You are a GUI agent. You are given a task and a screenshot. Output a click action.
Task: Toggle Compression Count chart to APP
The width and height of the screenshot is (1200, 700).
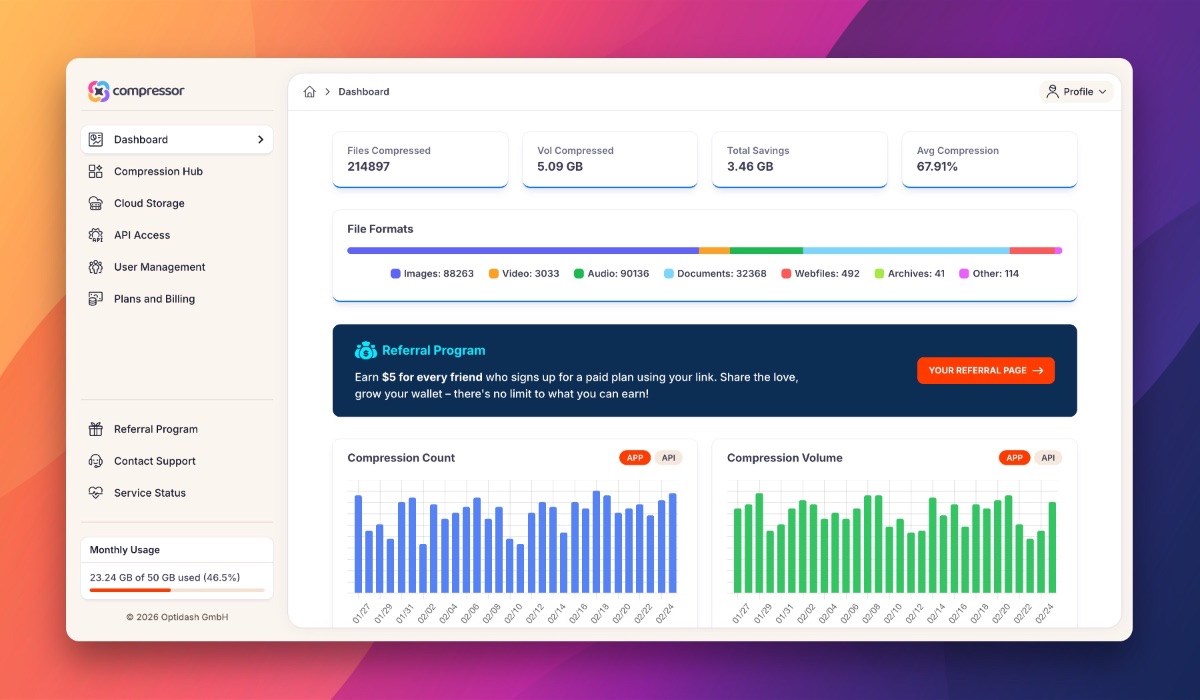[x=634, y=458]
